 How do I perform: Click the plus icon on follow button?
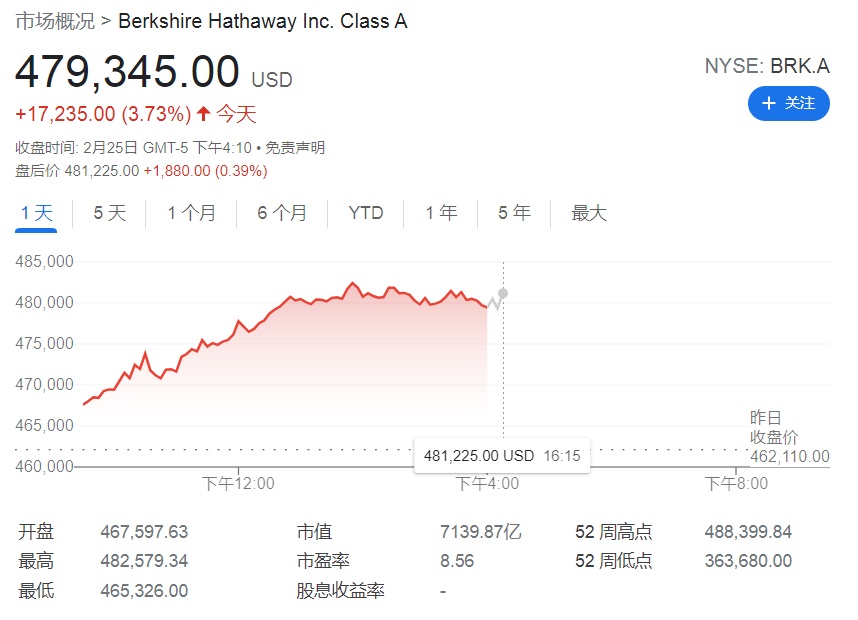tap(769, 103)
